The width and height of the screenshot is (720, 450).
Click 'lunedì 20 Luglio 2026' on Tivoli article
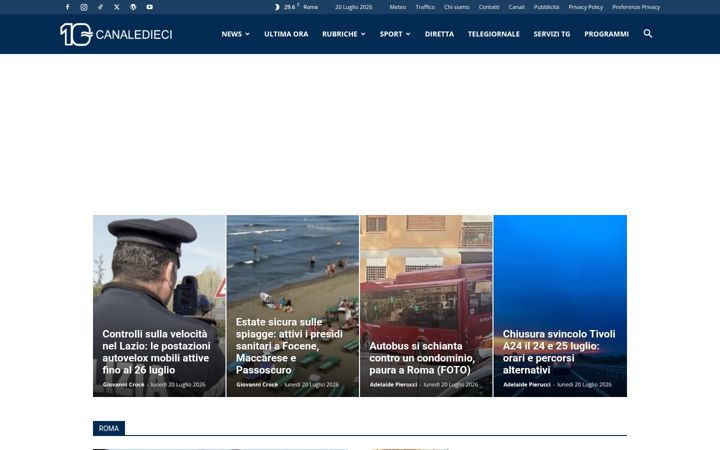584,384
